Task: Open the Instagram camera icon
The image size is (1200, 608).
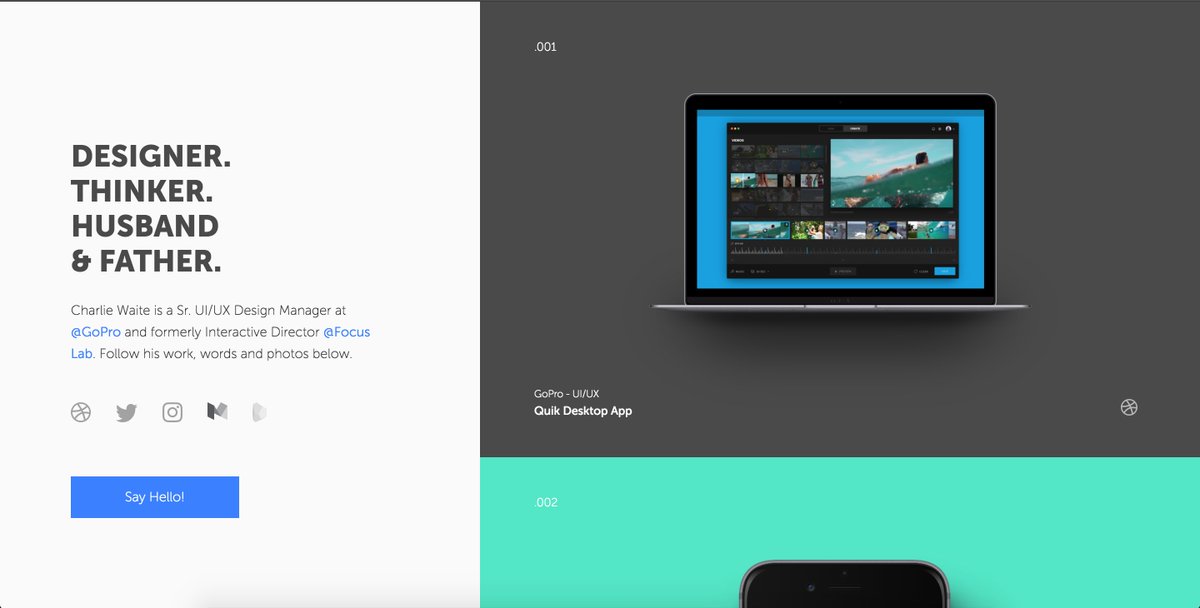Action: pyautogui.click(x=172, y=412)
